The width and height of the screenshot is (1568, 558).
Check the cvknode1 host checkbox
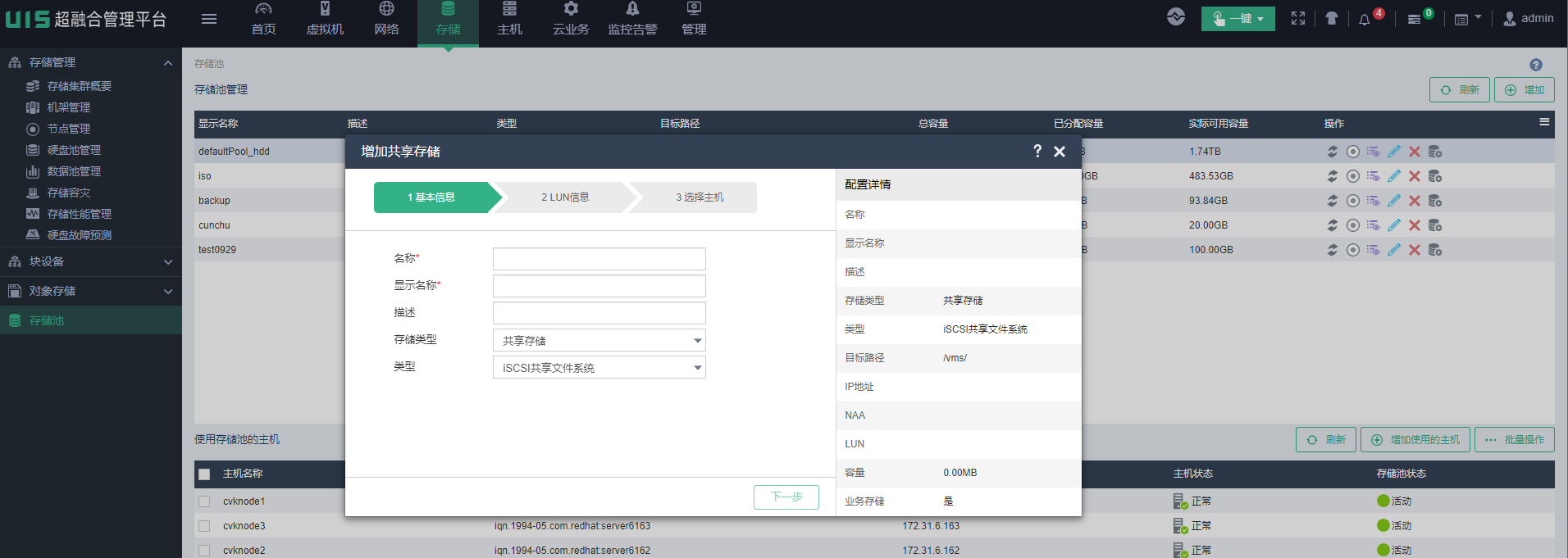point(204,501)
